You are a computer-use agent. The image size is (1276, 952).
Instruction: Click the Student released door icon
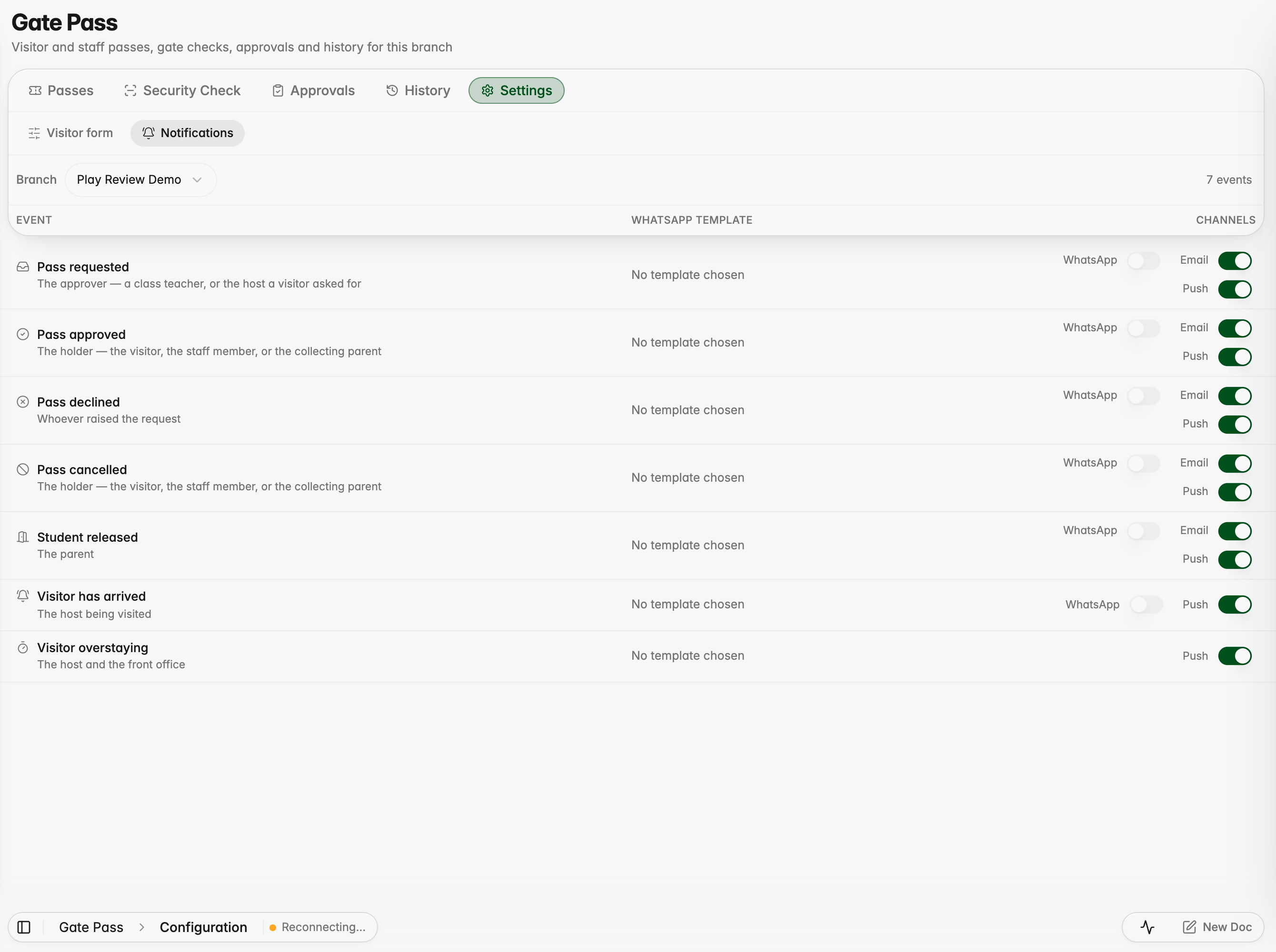[22, 537]
